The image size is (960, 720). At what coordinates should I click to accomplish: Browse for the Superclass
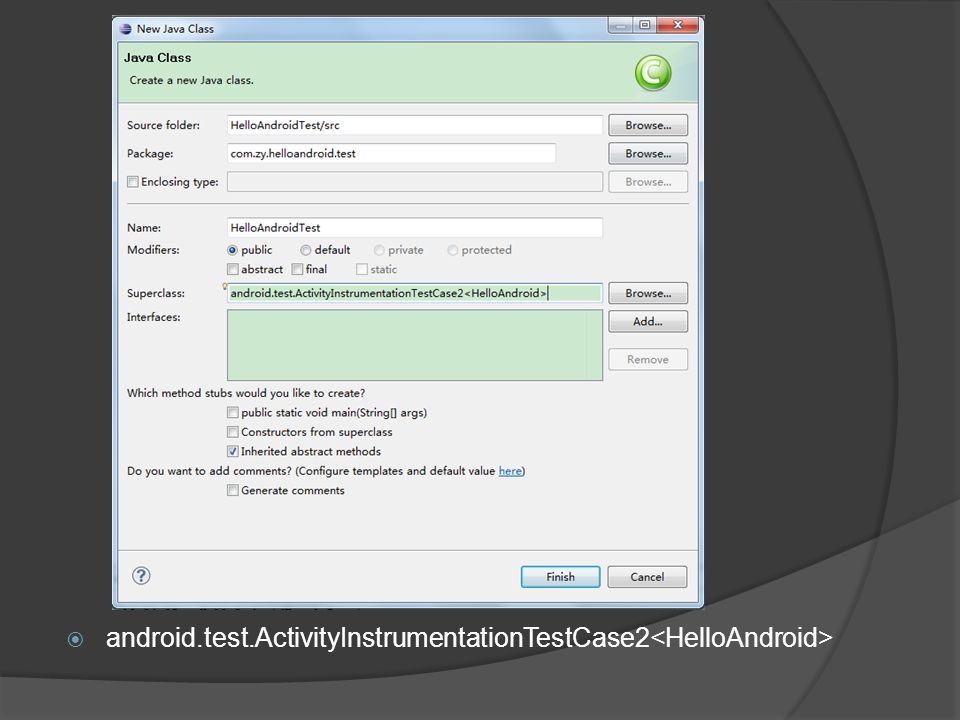pos(648,293)
